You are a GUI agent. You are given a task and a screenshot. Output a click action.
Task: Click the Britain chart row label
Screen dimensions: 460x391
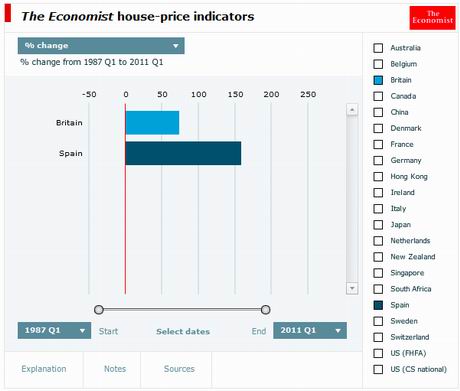(x=69, y=123)
